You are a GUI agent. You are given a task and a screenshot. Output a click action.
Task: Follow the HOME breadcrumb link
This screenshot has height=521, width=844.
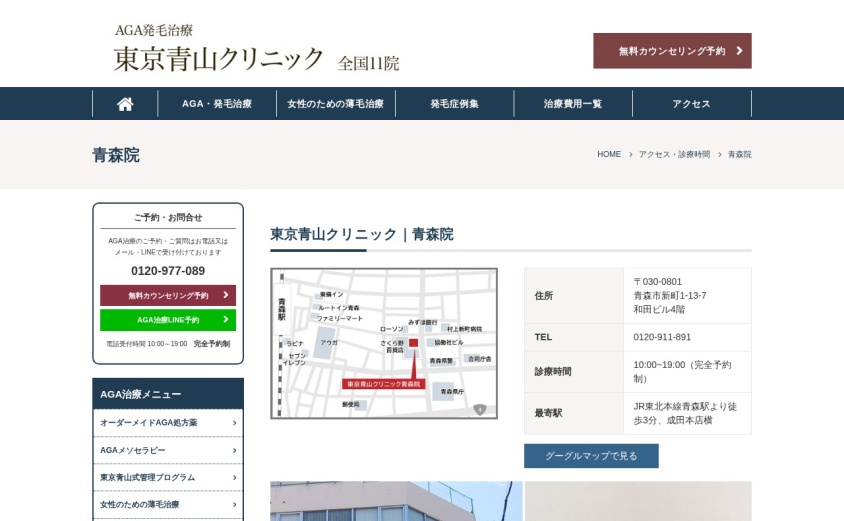tap(609, 154)
